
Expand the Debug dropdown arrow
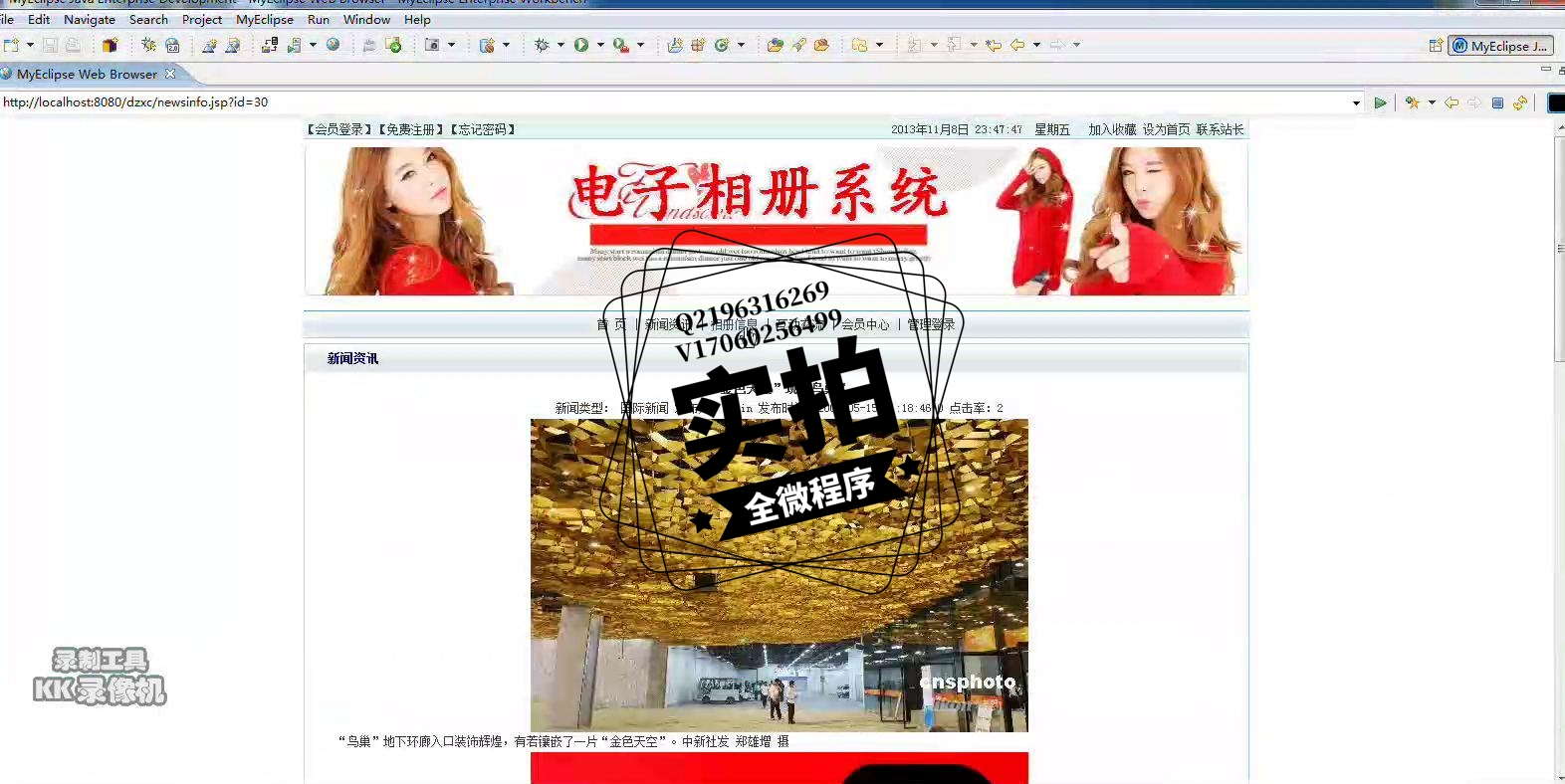tap(560, 45)
